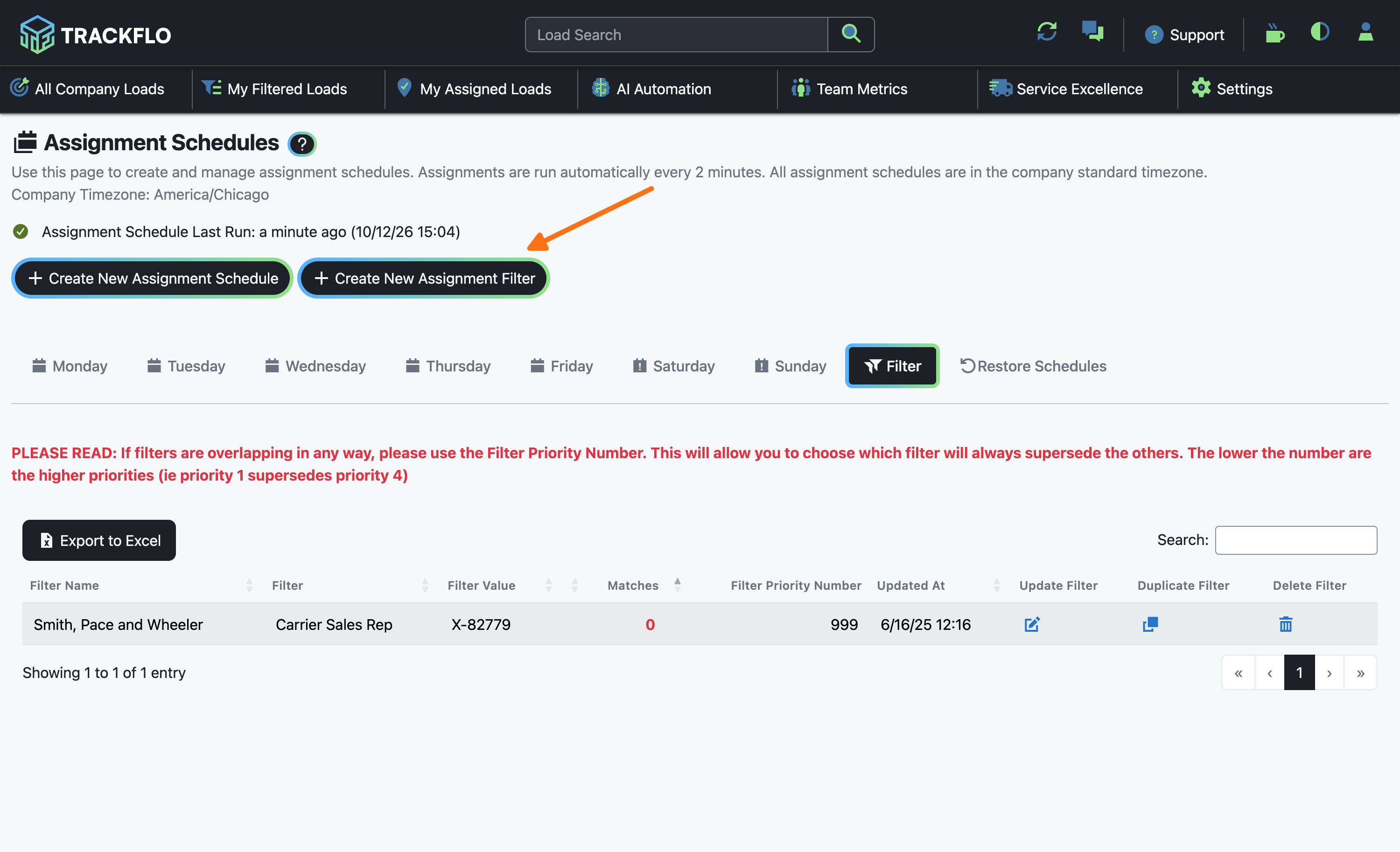Open My Assigned Loads
The image size is (1400, 852).
coord(474,89)
